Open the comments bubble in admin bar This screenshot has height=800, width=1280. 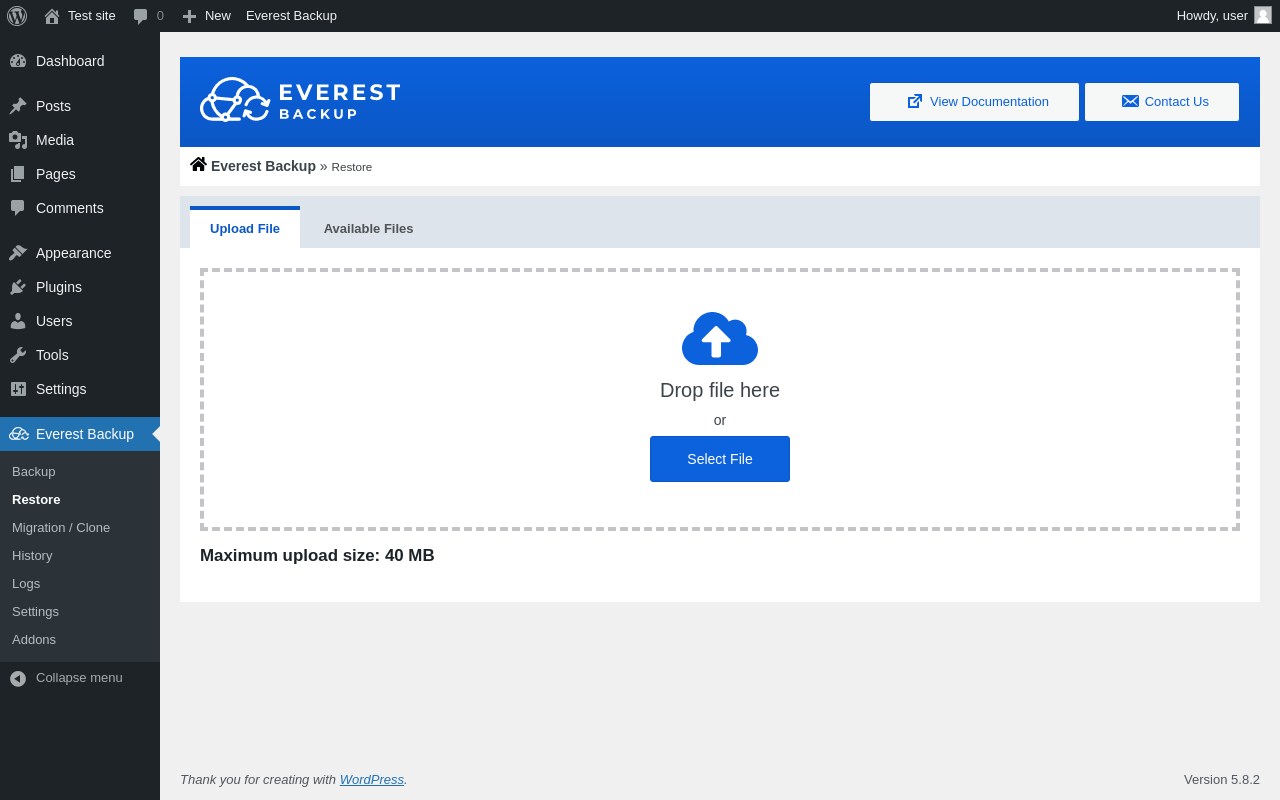(x=141, y=16)
